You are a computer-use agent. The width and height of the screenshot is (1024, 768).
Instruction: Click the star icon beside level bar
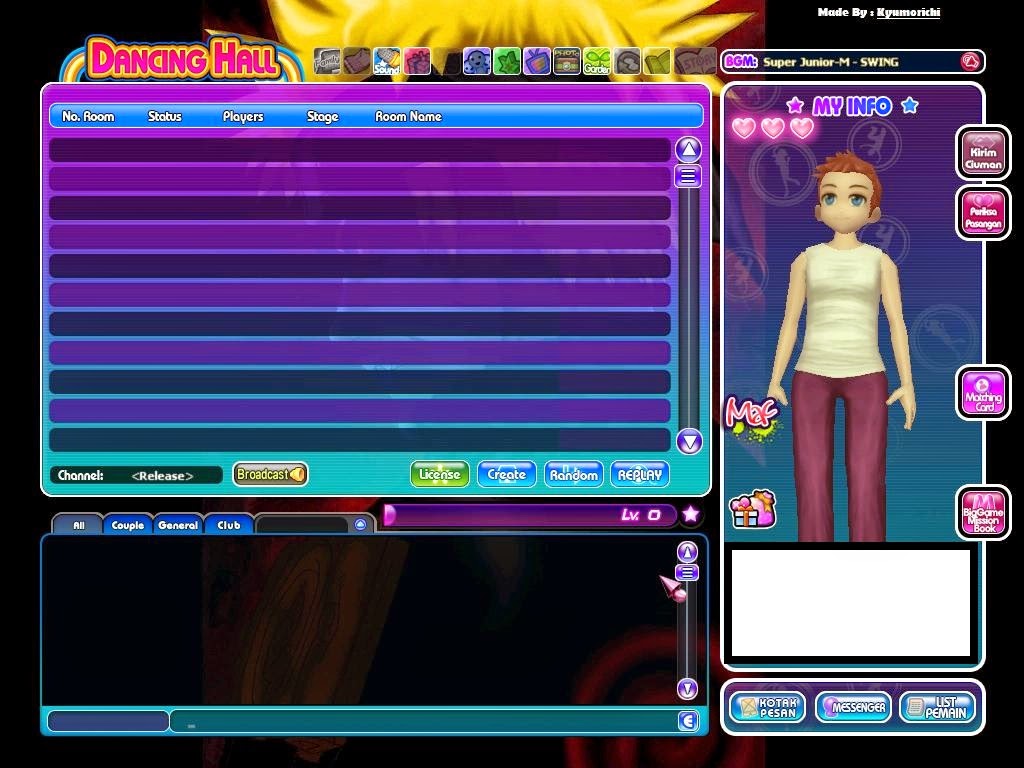pos(690,515)
